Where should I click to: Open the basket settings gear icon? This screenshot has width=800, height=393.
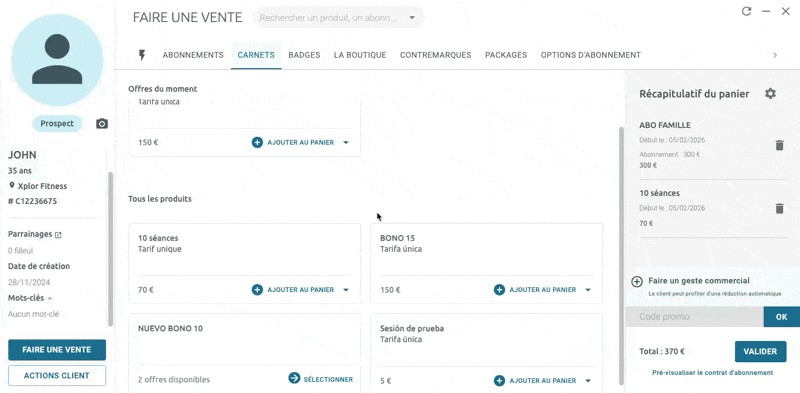coord(770,93)
